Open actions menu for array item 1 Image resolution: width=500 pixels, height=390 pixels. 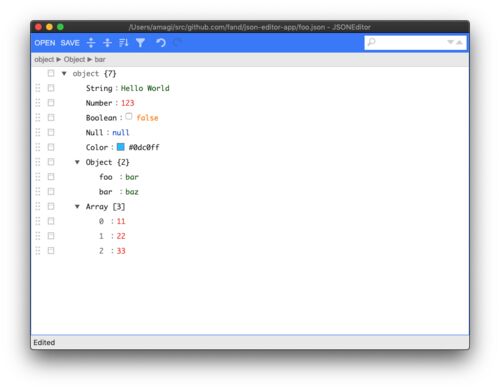tap(51, 236)
